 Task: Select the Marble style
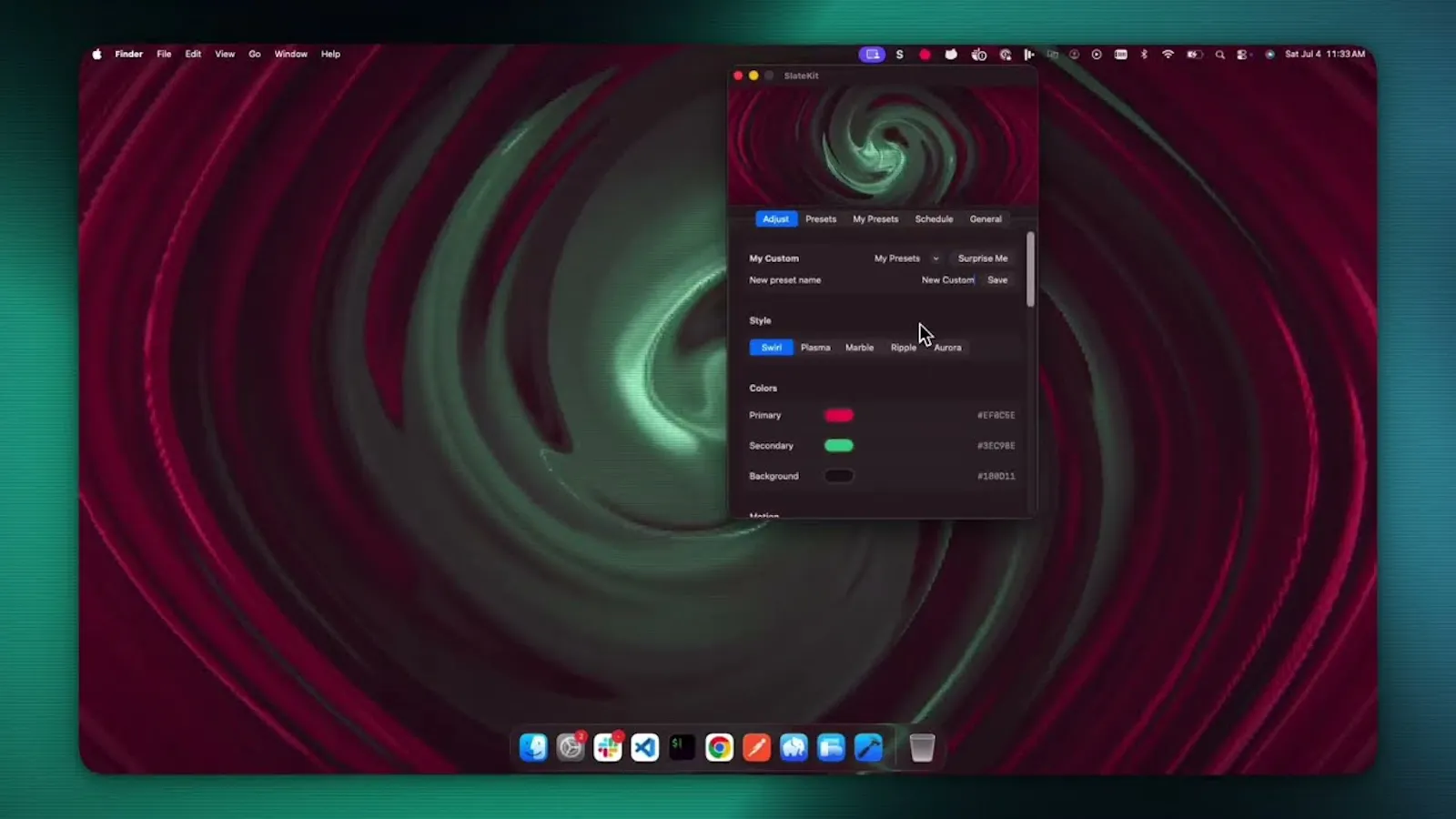point(859,348)
